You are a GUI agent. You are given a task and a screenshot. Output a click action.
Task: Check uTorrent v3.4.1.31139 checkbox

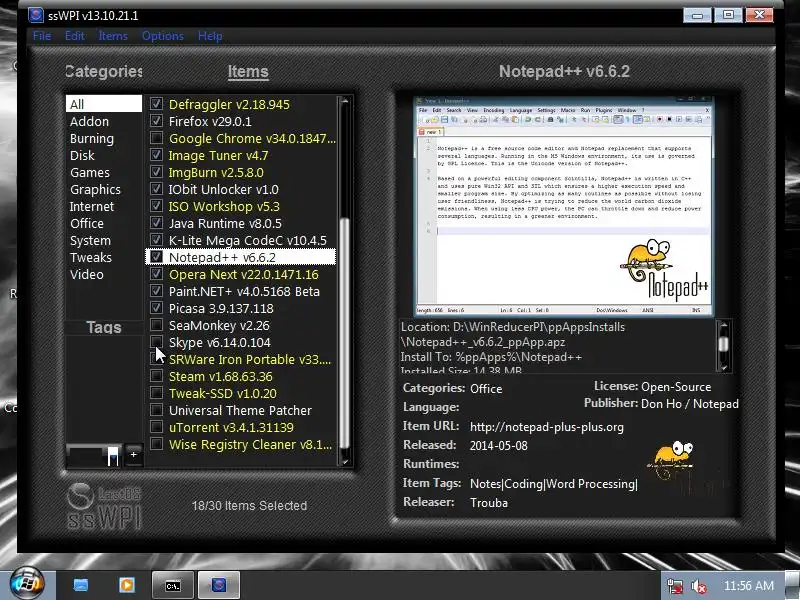pos(156,427)
